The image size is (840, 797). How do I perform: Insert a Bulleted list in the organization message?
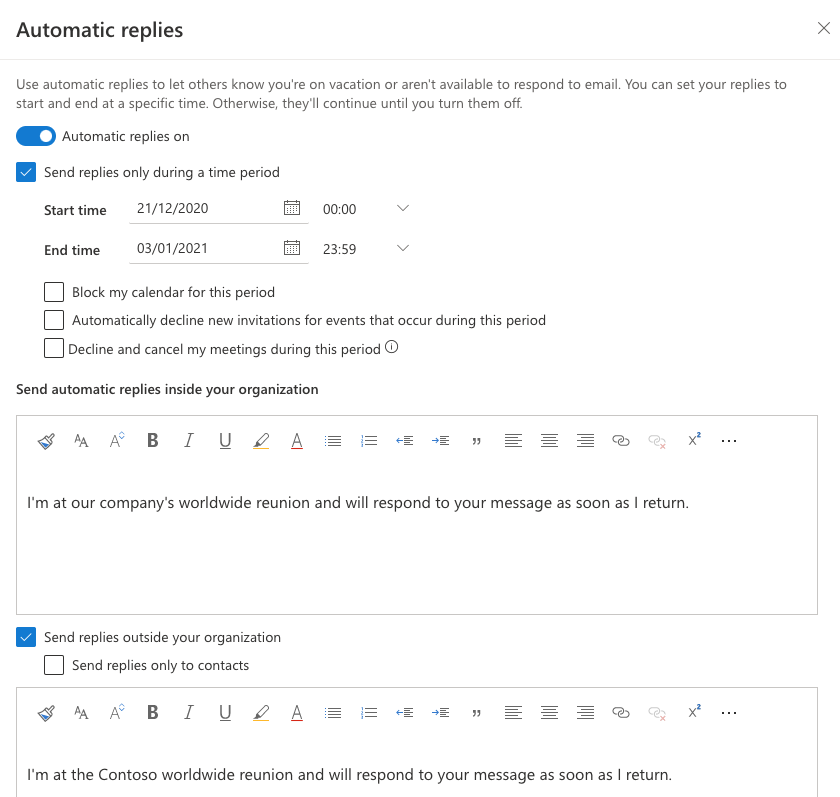[333, 440]
